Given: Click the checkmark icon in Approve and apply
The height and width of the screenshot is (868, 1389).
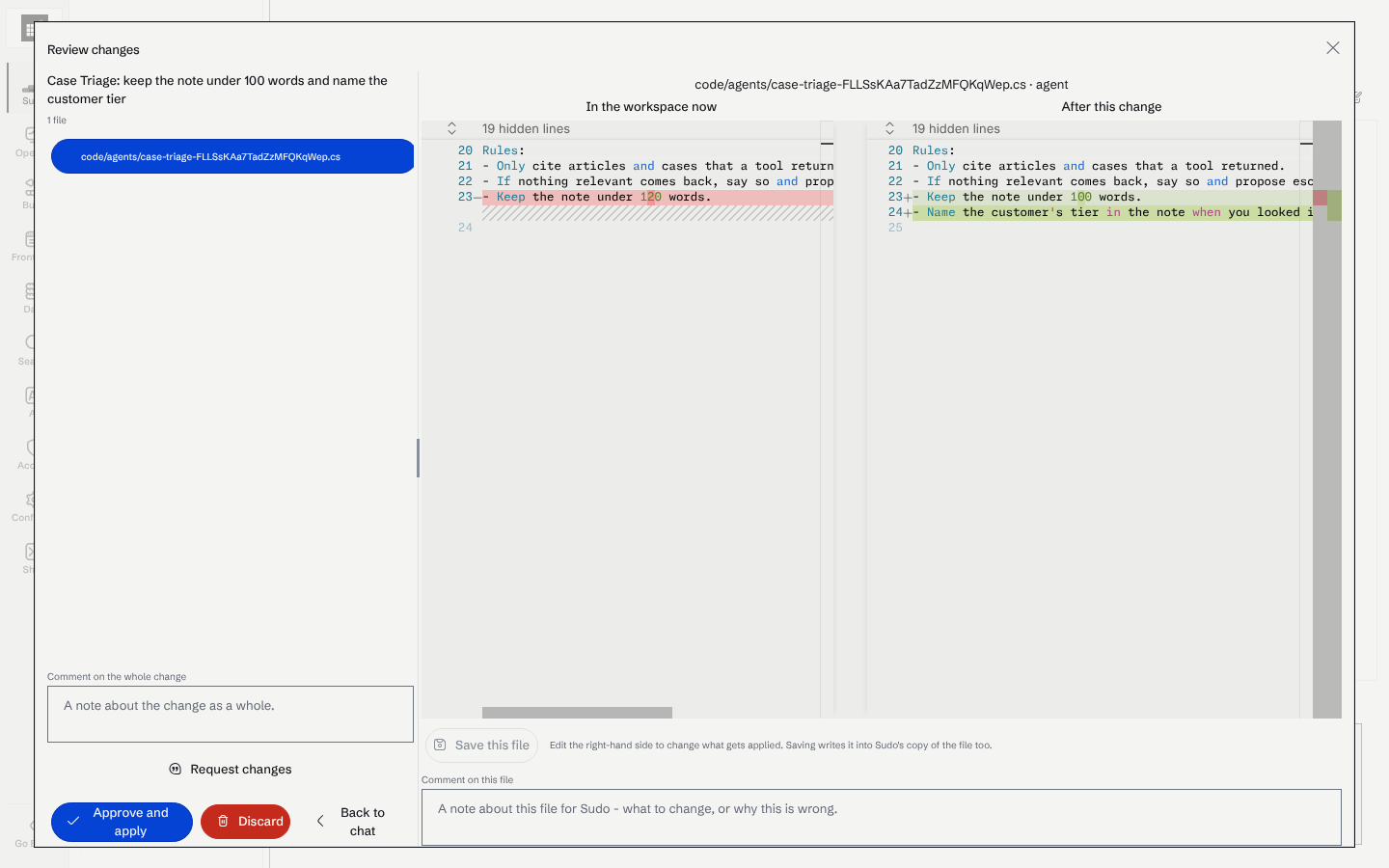Looking at the screenshot, I should point(73,822).
